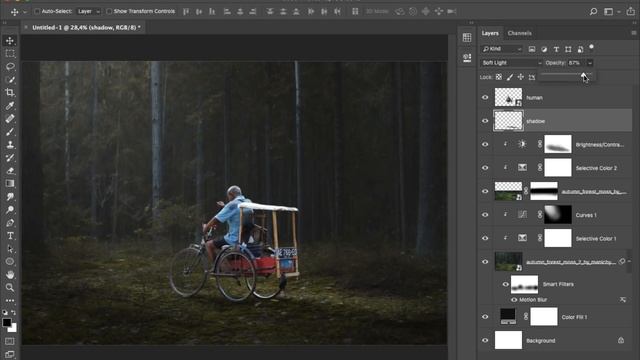Hide the Brightness/Contrast adjustment layer

coord(485,144)
